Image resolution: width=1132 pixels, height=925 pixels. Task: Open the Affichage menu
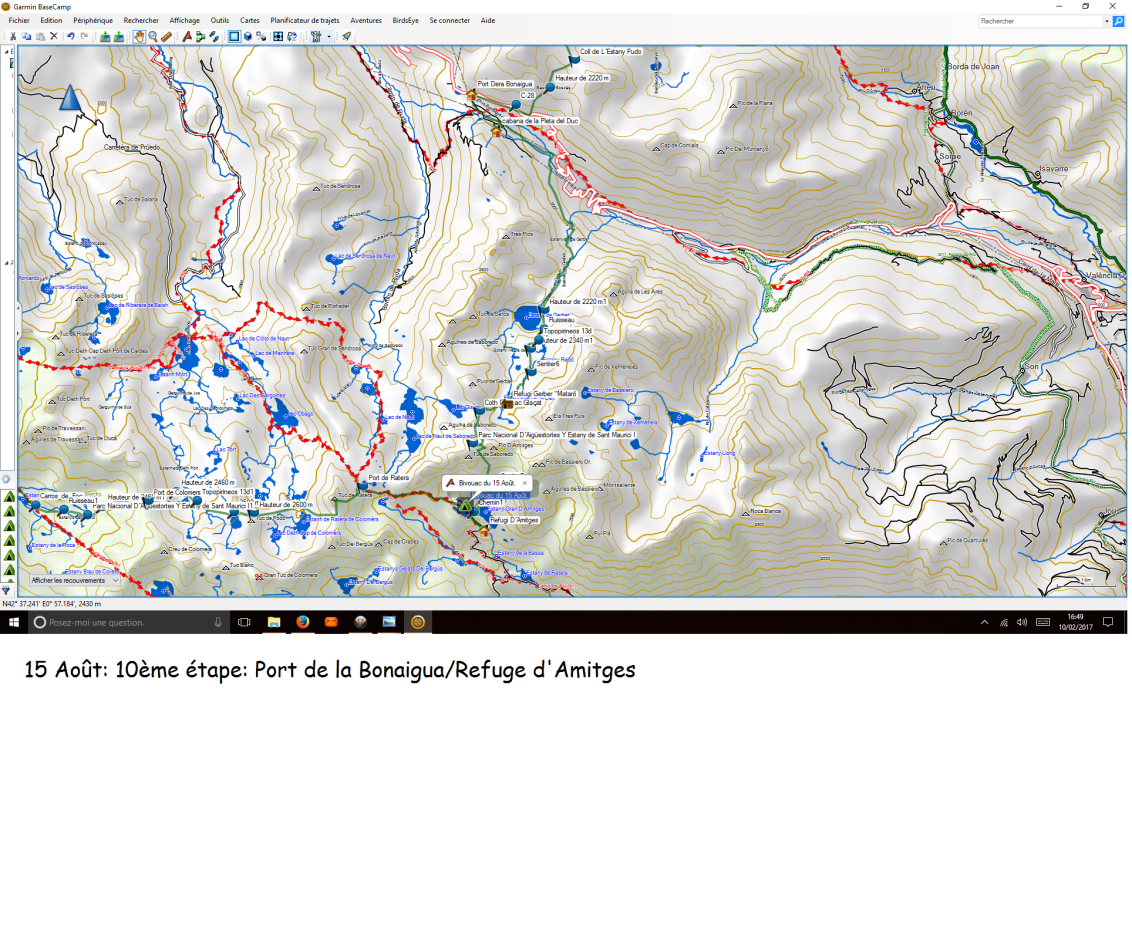(185, 20)
